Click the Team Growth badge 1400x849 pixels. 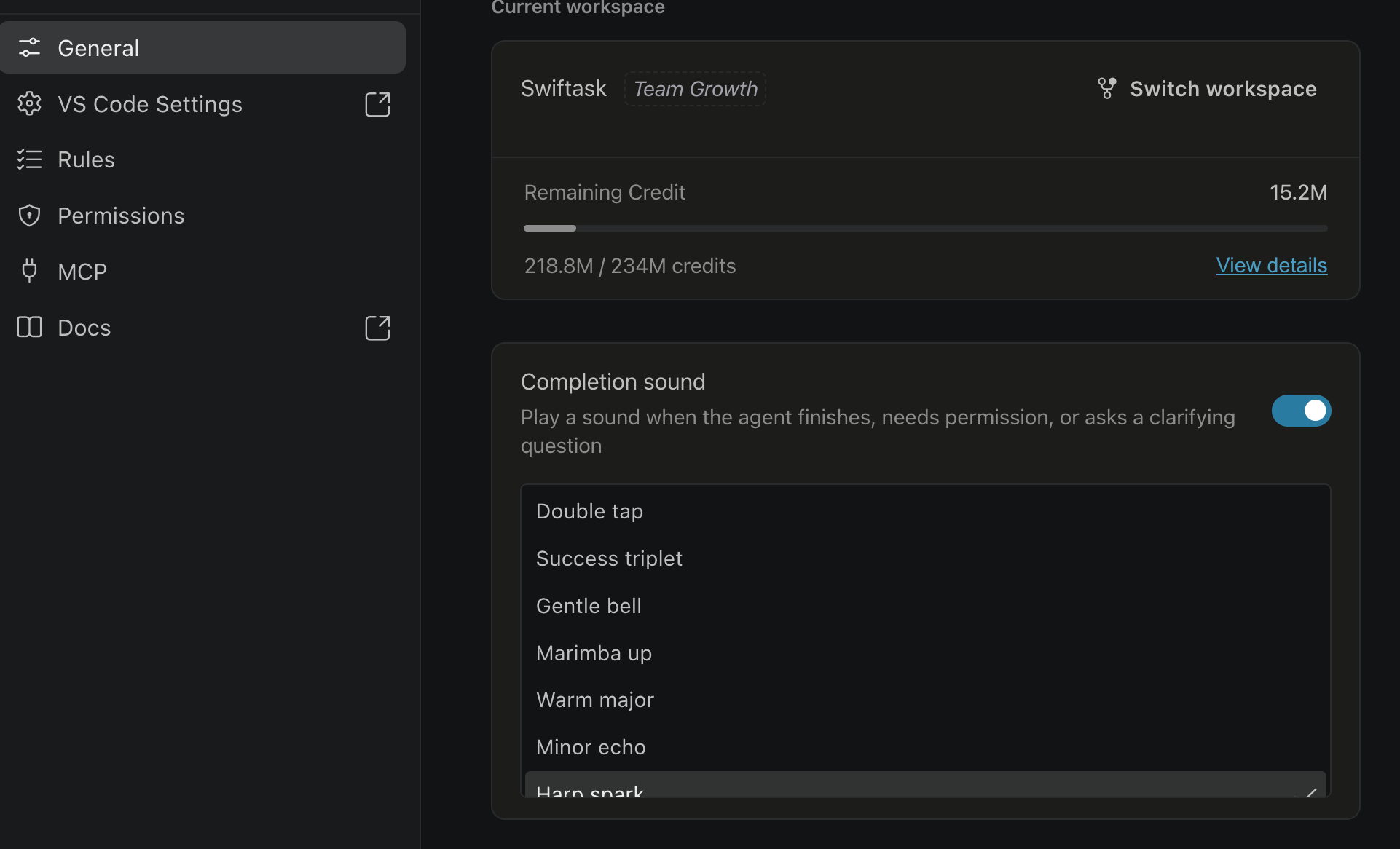point(695,89)
